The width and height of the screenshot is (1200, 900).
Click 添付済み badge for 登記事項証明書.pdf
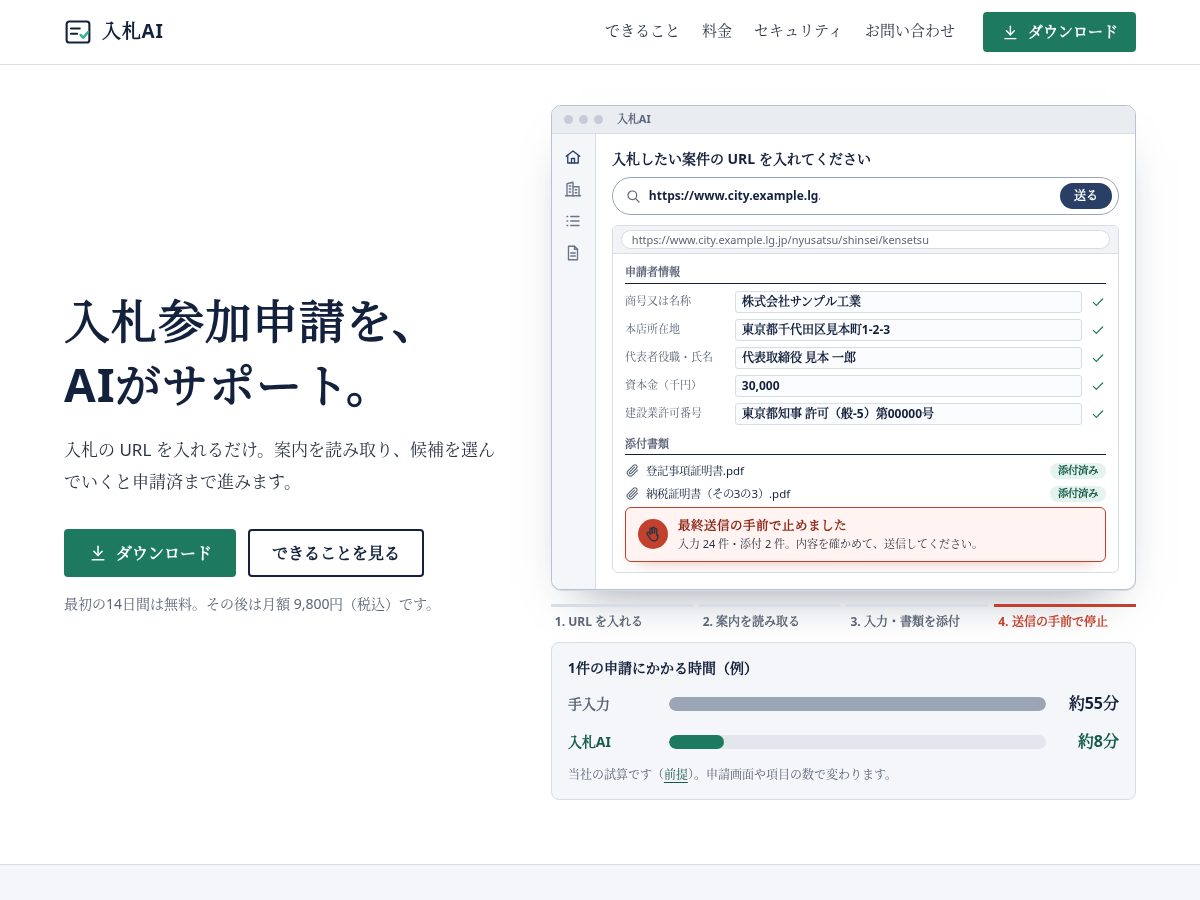click(x=1078, y=471)
